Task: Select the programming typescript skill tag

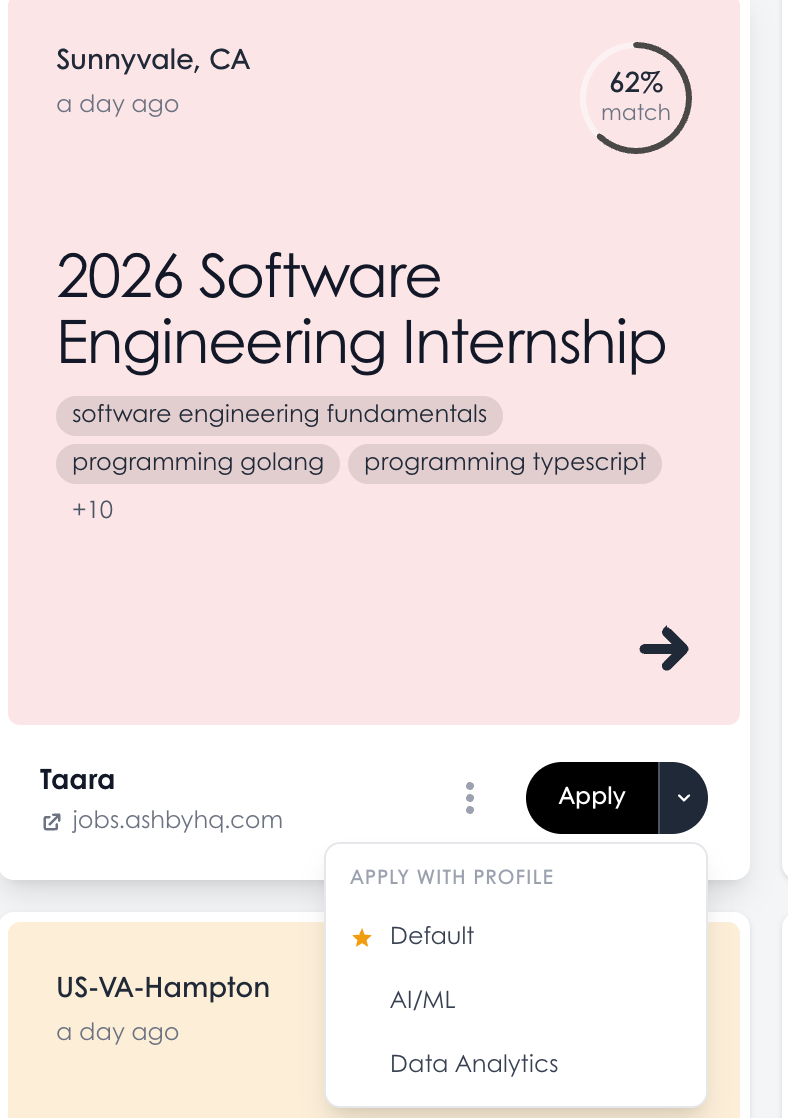Action: pos(504,463)
